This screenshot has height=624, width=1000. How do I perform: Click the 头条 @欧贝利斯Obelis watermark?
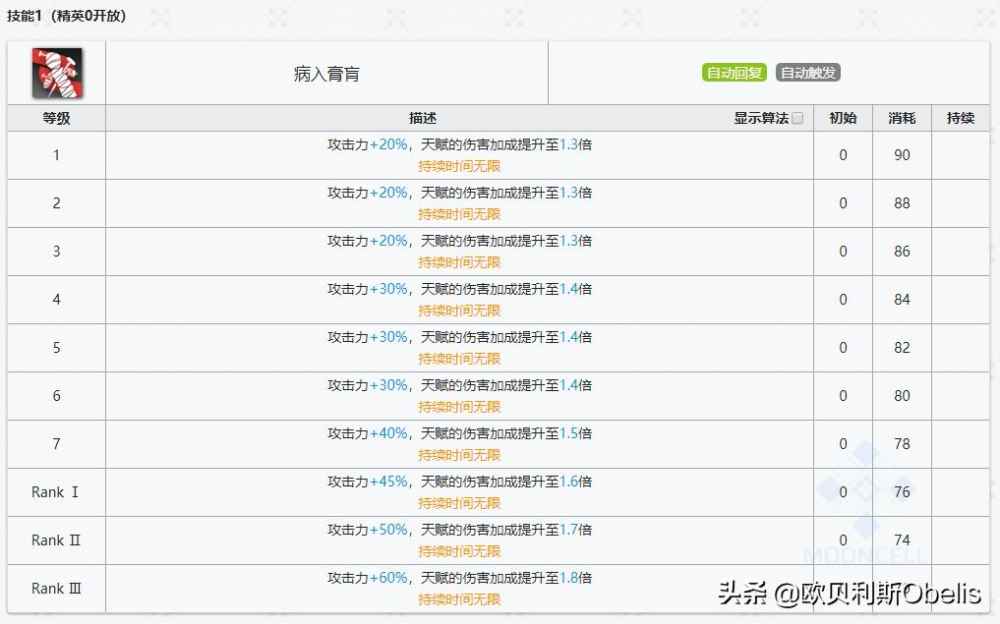[x=849, y=593]
